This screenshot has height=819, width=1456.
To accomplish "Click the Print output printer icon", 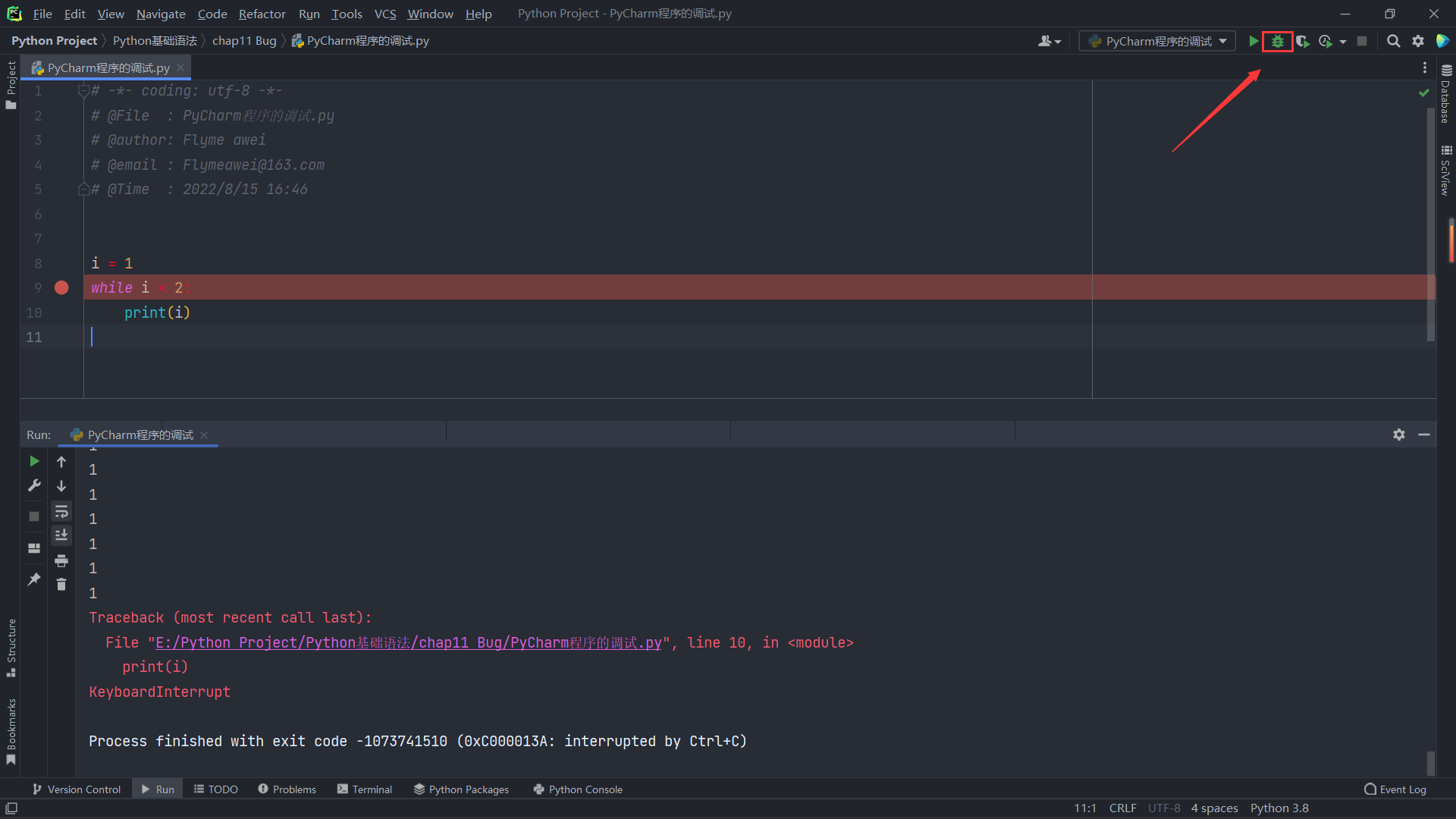I will coord(61,561).
